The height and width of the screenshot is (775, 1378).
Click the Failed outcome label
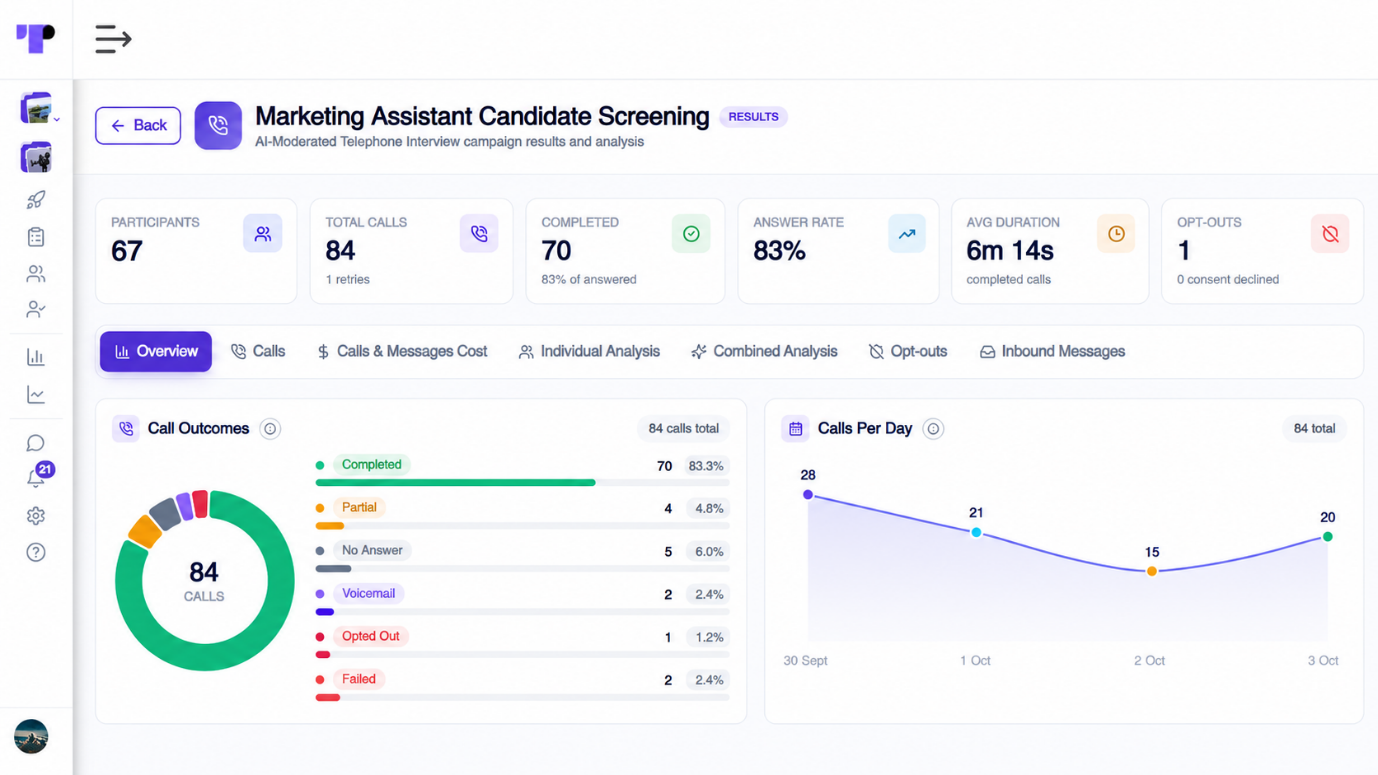[x=358, y=680]
